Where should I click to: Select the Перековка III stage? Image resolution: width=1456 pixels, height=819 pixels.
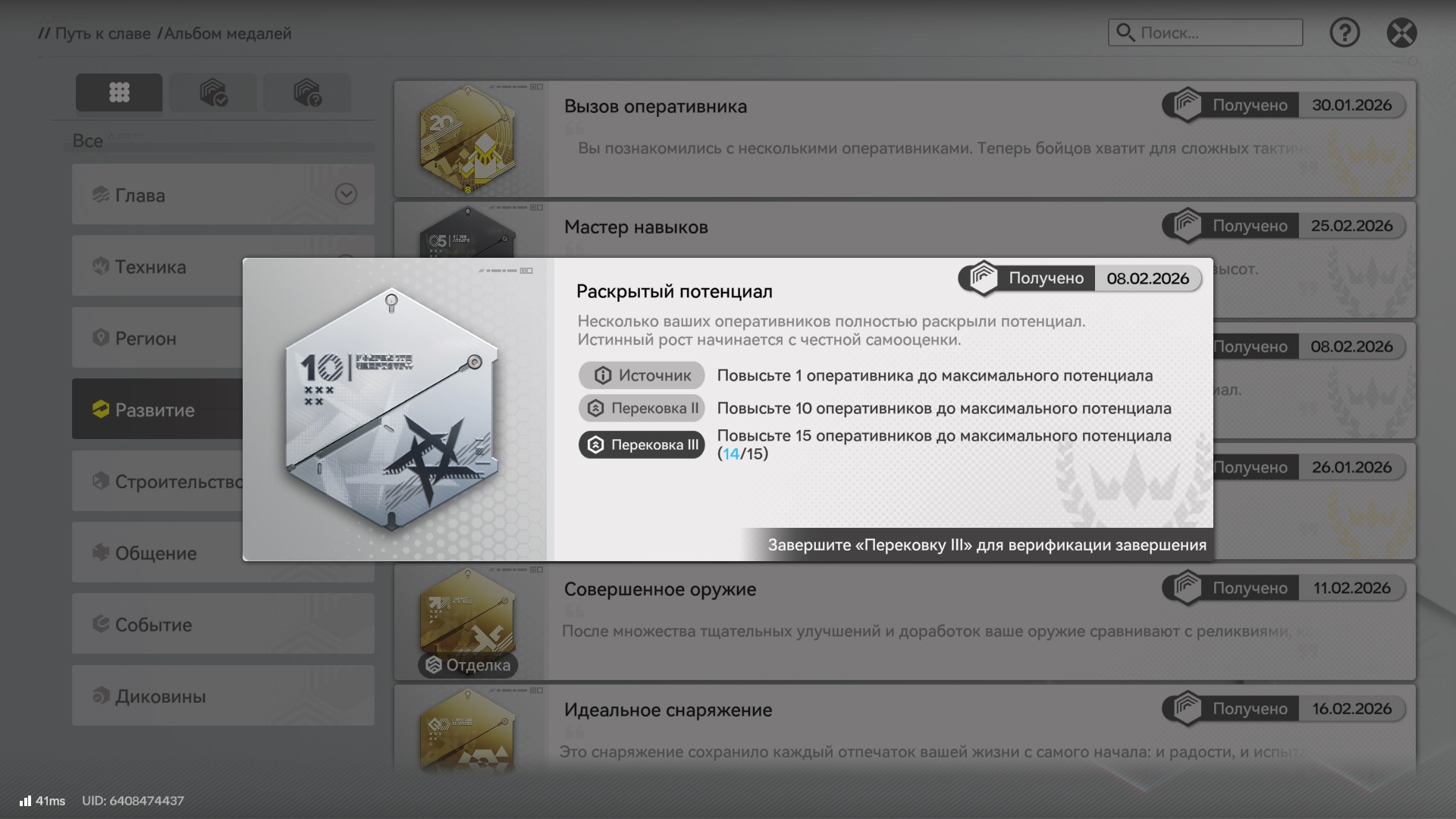tap(642, 444)
